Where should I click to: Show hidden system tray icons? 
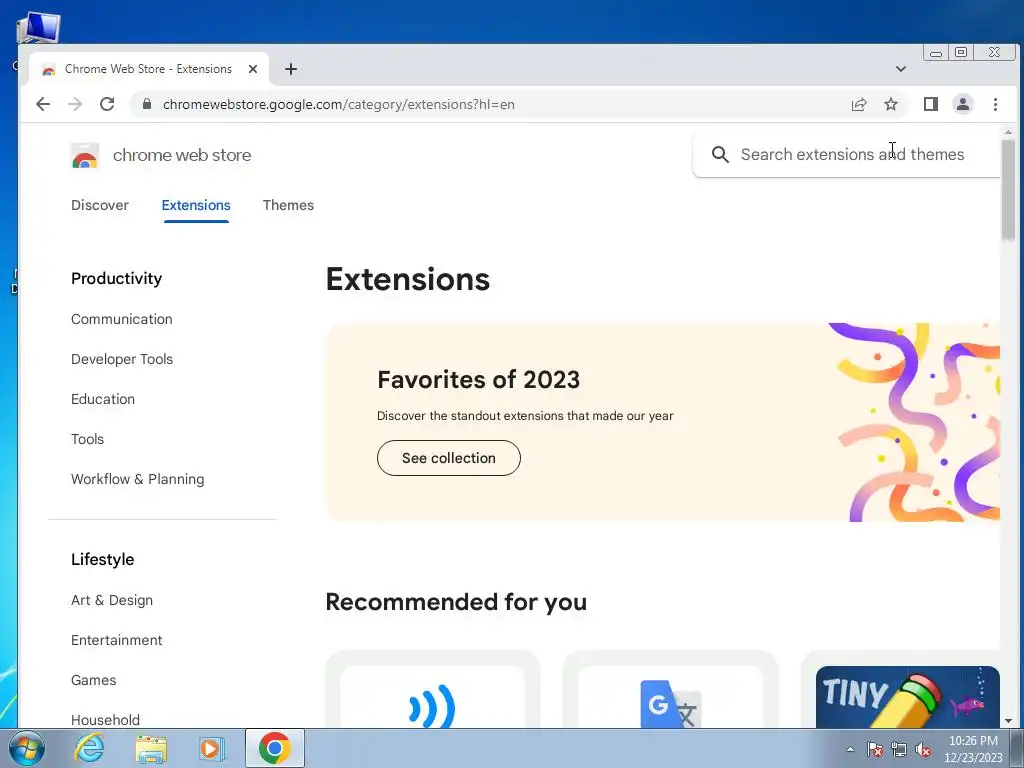[x=850, y=749]
